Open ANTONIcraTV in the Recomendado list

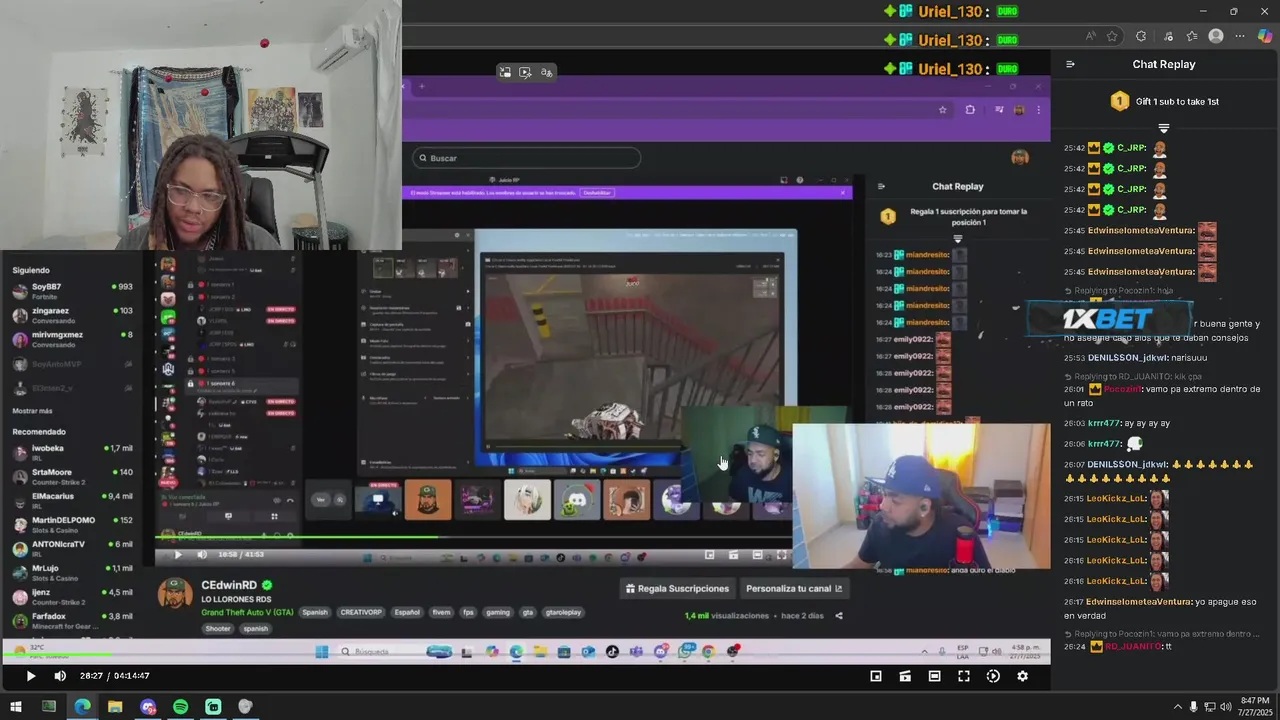pyautogui.click(x=72, y=548)
